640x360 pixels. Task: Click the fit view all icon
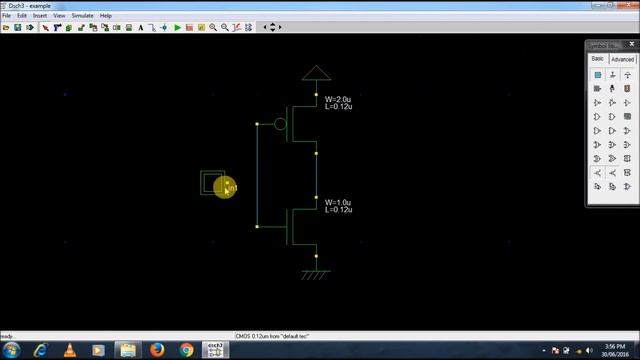[x=248, y=27]
